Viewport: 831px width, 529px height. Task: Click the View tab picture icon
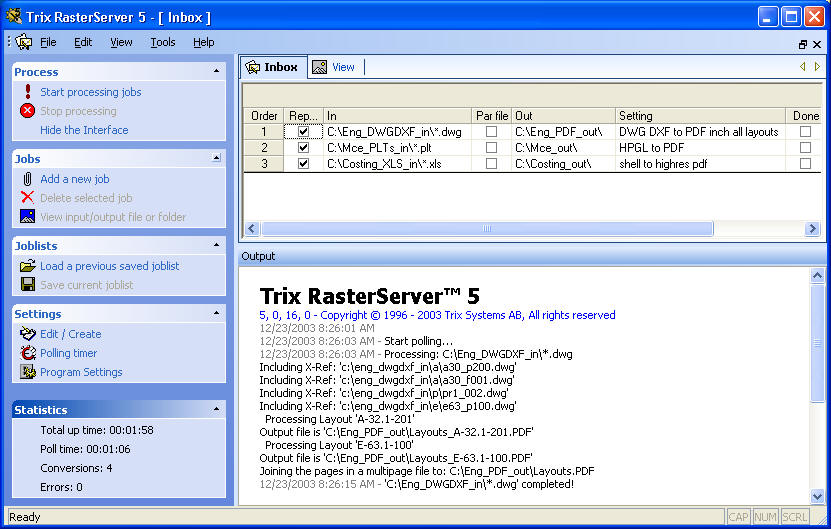click(x=319, y=67)
